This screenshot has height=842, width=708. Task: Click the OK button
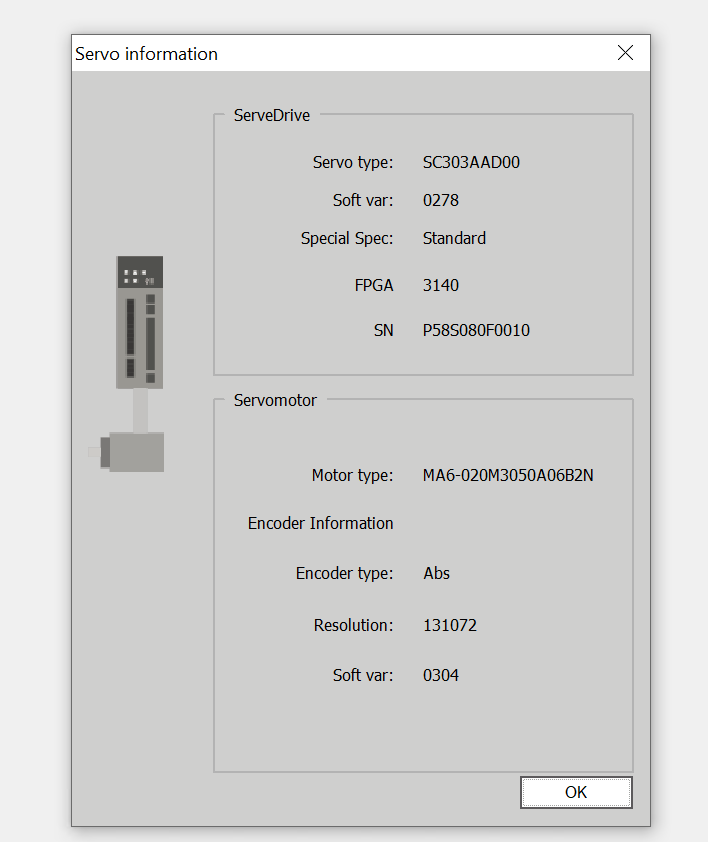point(576,792)
